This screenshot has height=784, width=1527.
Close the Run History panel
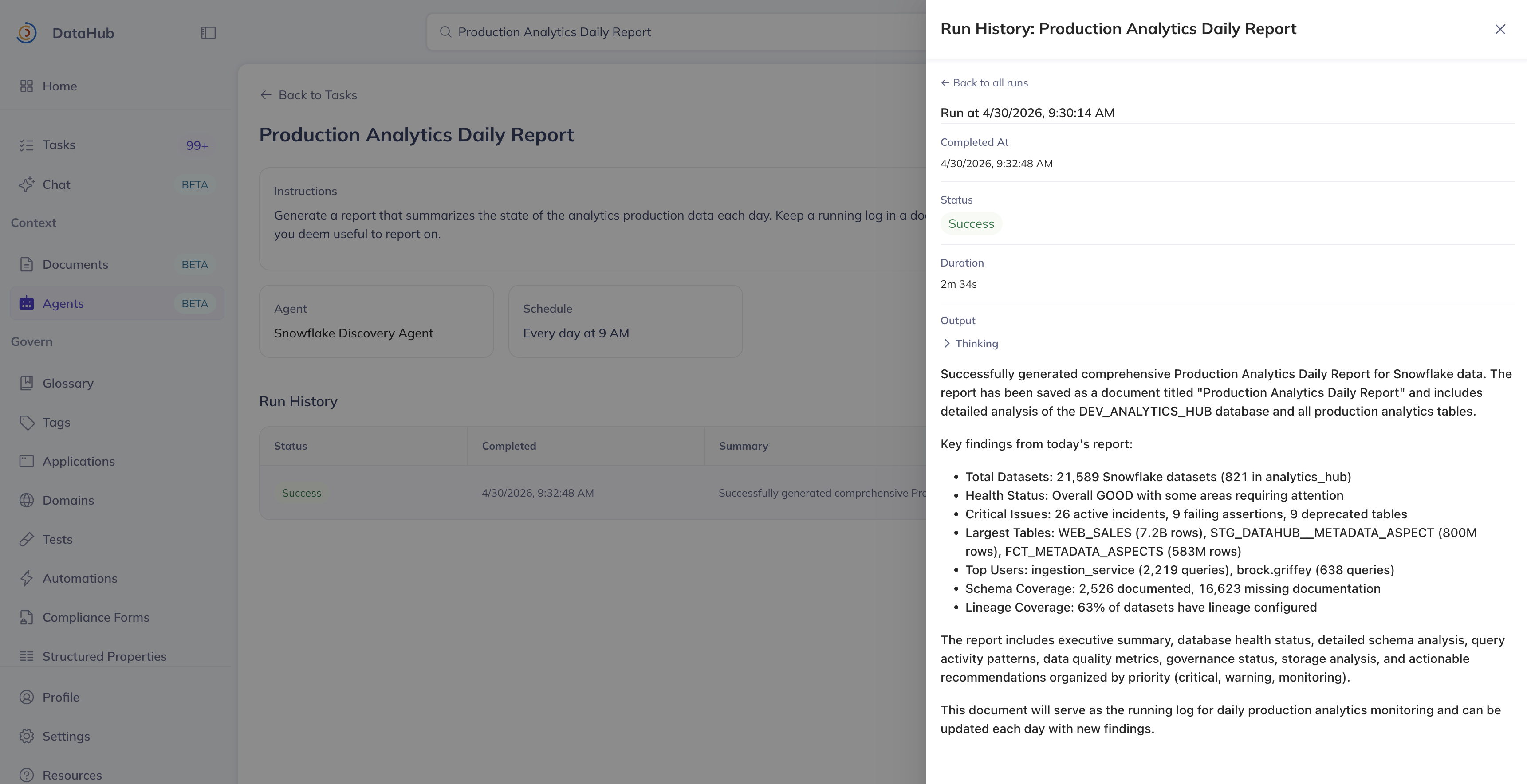coord(1500,30)
